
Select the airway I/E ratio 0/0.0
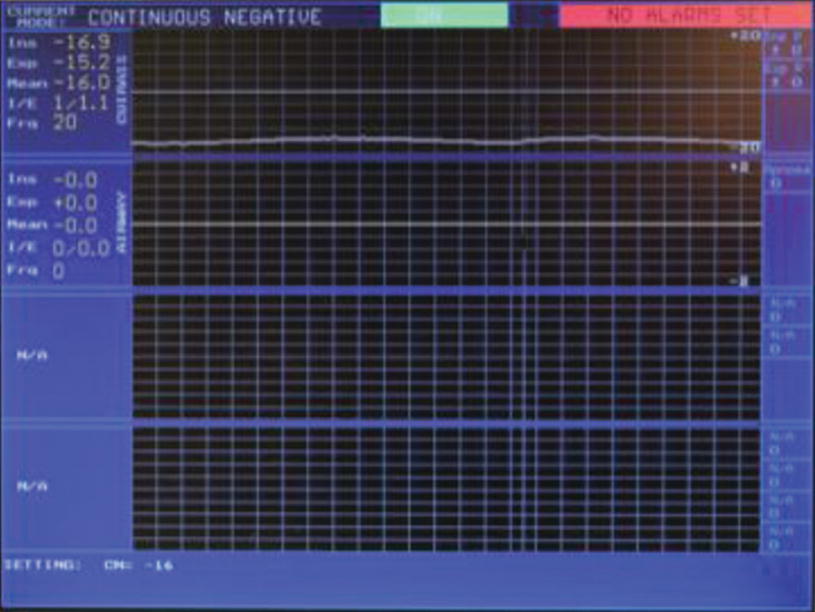(76, 247)
